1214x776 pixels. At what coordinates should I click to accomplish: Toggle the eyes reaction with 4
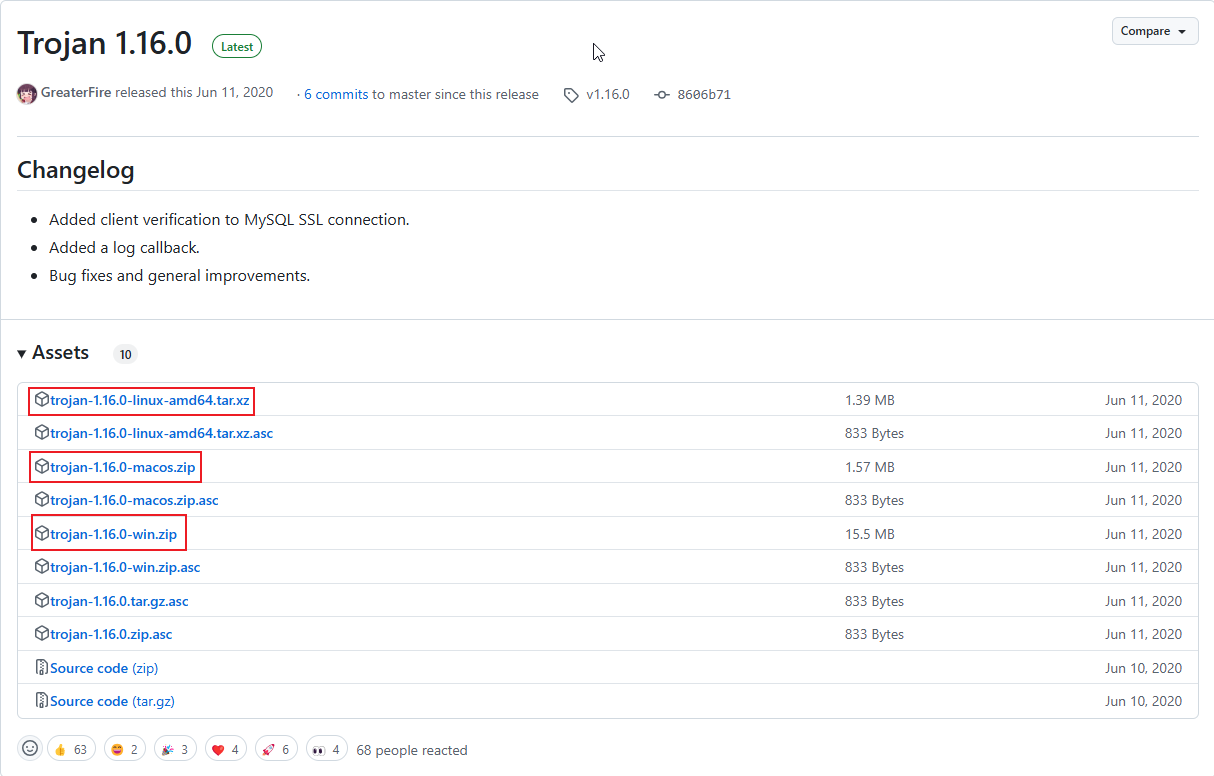tap(328, 749)
